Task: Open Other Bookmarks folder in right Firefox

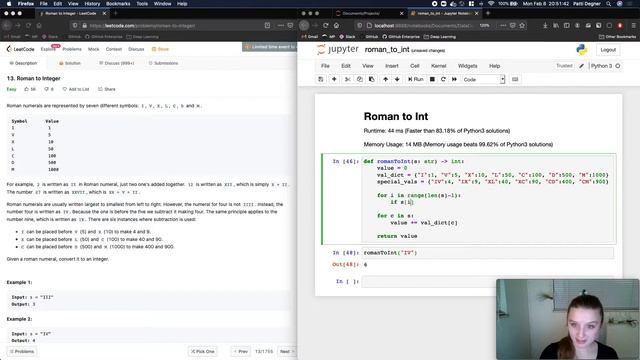Action: pyautogui.click(x=617, y=37)
